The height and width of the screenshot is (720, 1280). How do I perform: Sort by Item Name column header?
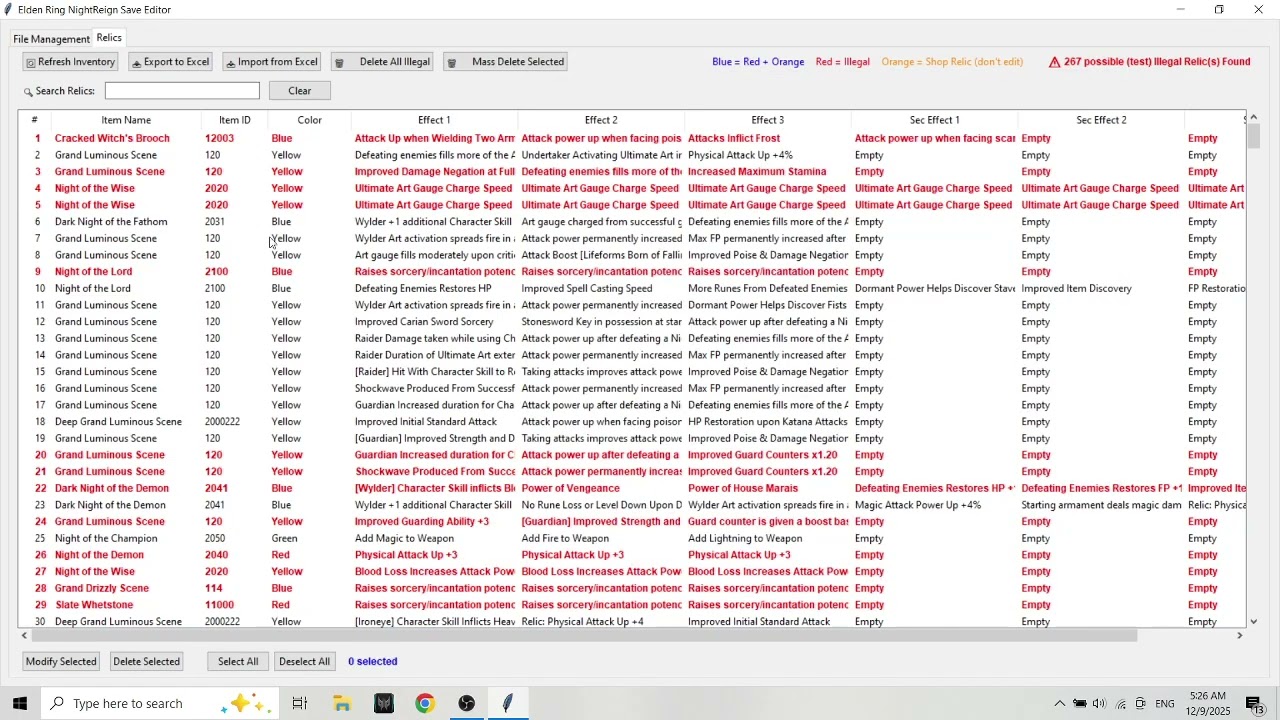tap(126, 120)
